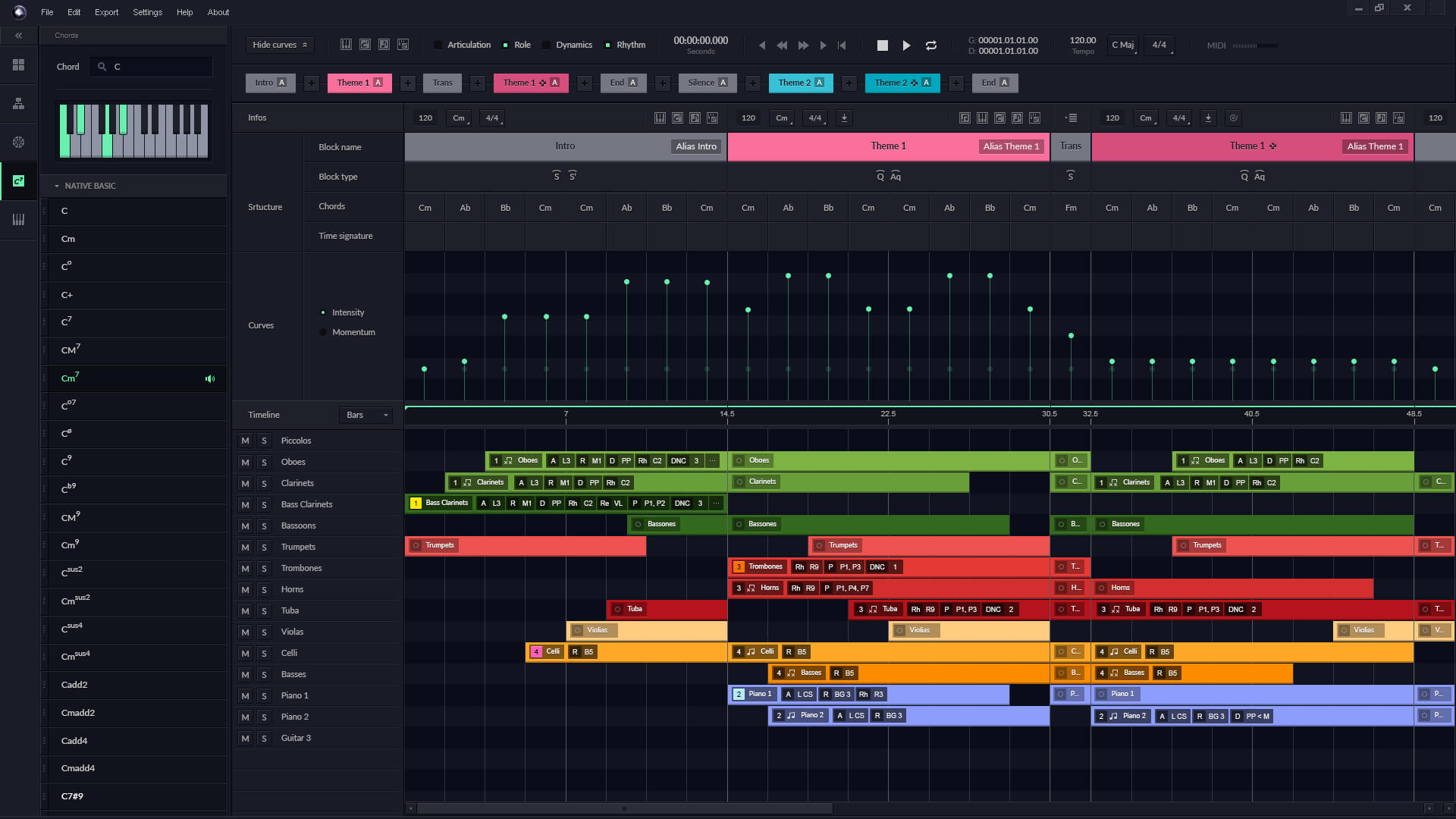Click the speaker icon next to Cm7
This screenshot has width=1456, height=819.
[210, 378]
